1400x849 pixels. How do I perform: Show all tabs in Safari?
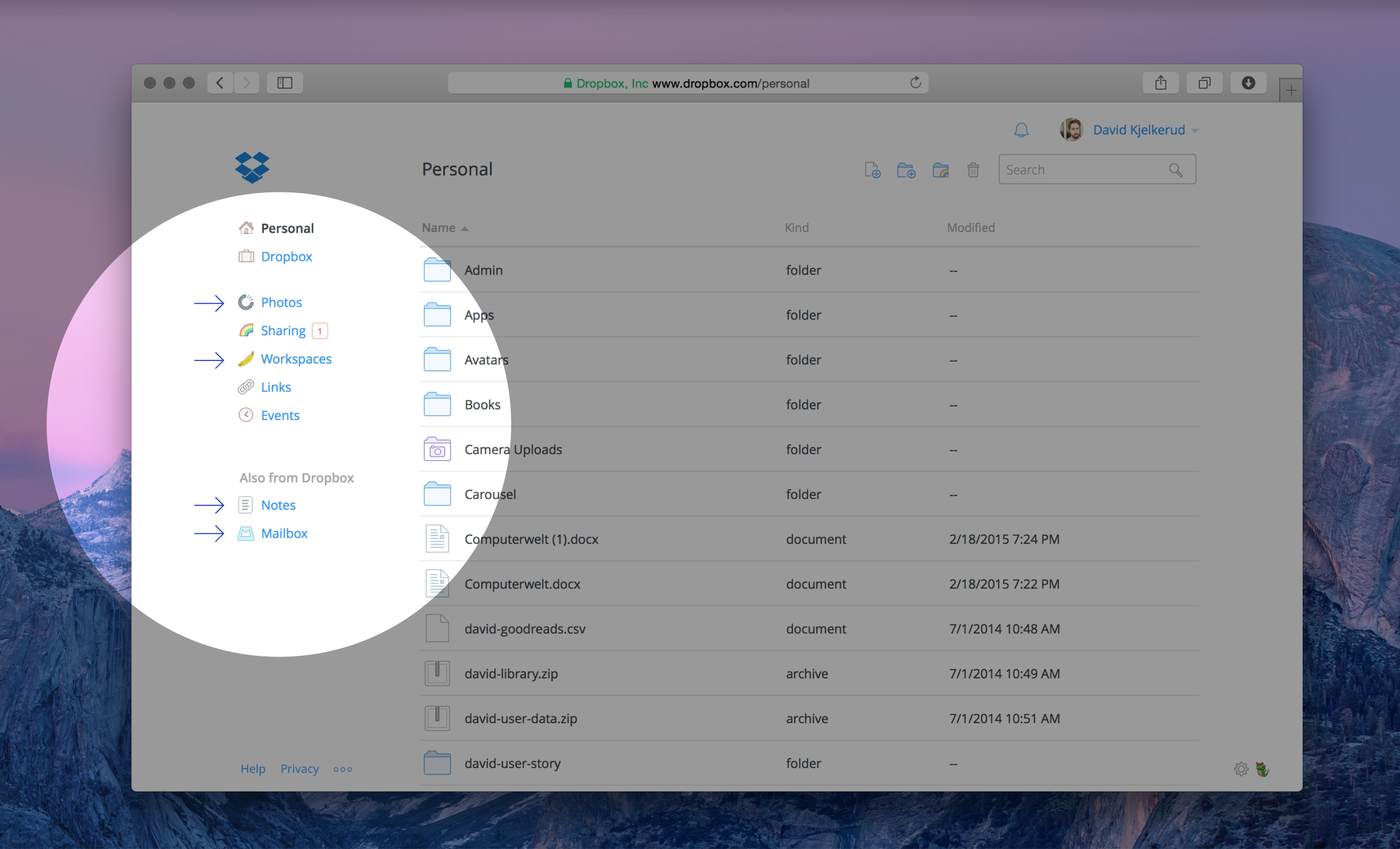(1205, 83)
